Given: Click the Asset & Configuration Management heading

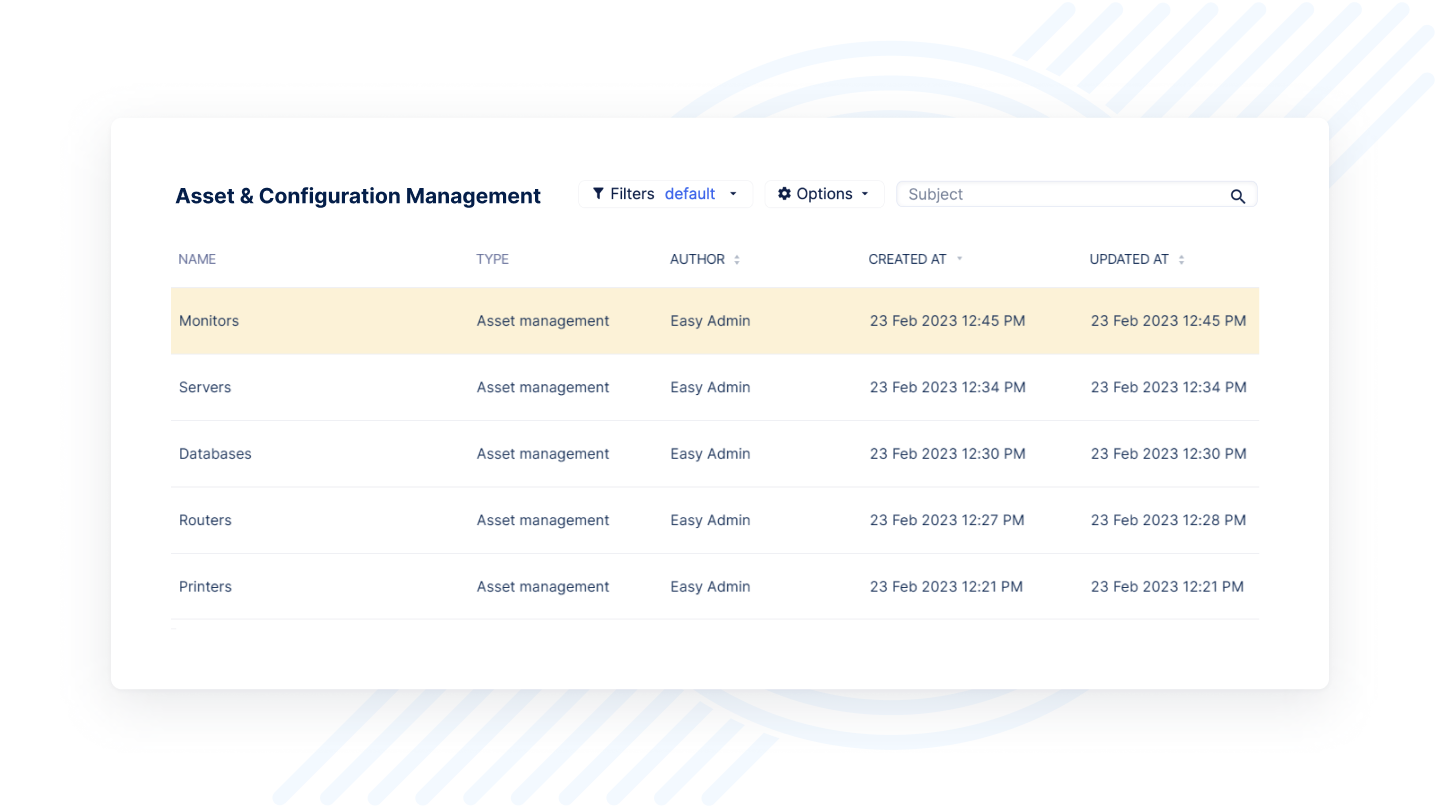Looking at the screenshot, I should (x=358, y=196).
